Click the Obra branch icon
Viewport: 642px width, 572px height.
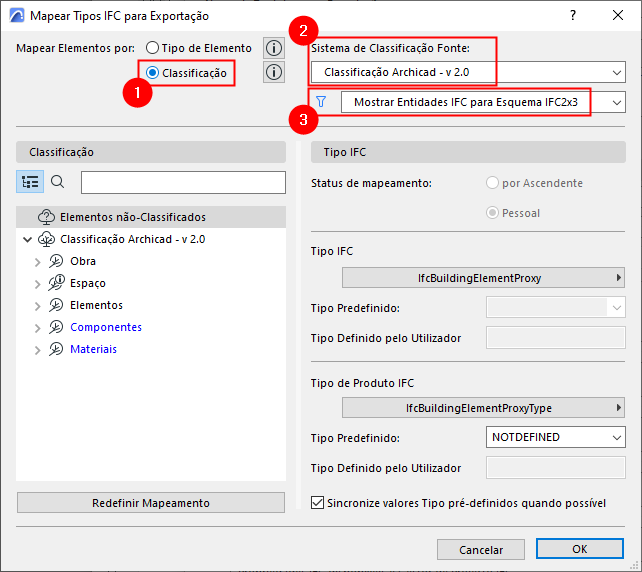pos(56,261)
